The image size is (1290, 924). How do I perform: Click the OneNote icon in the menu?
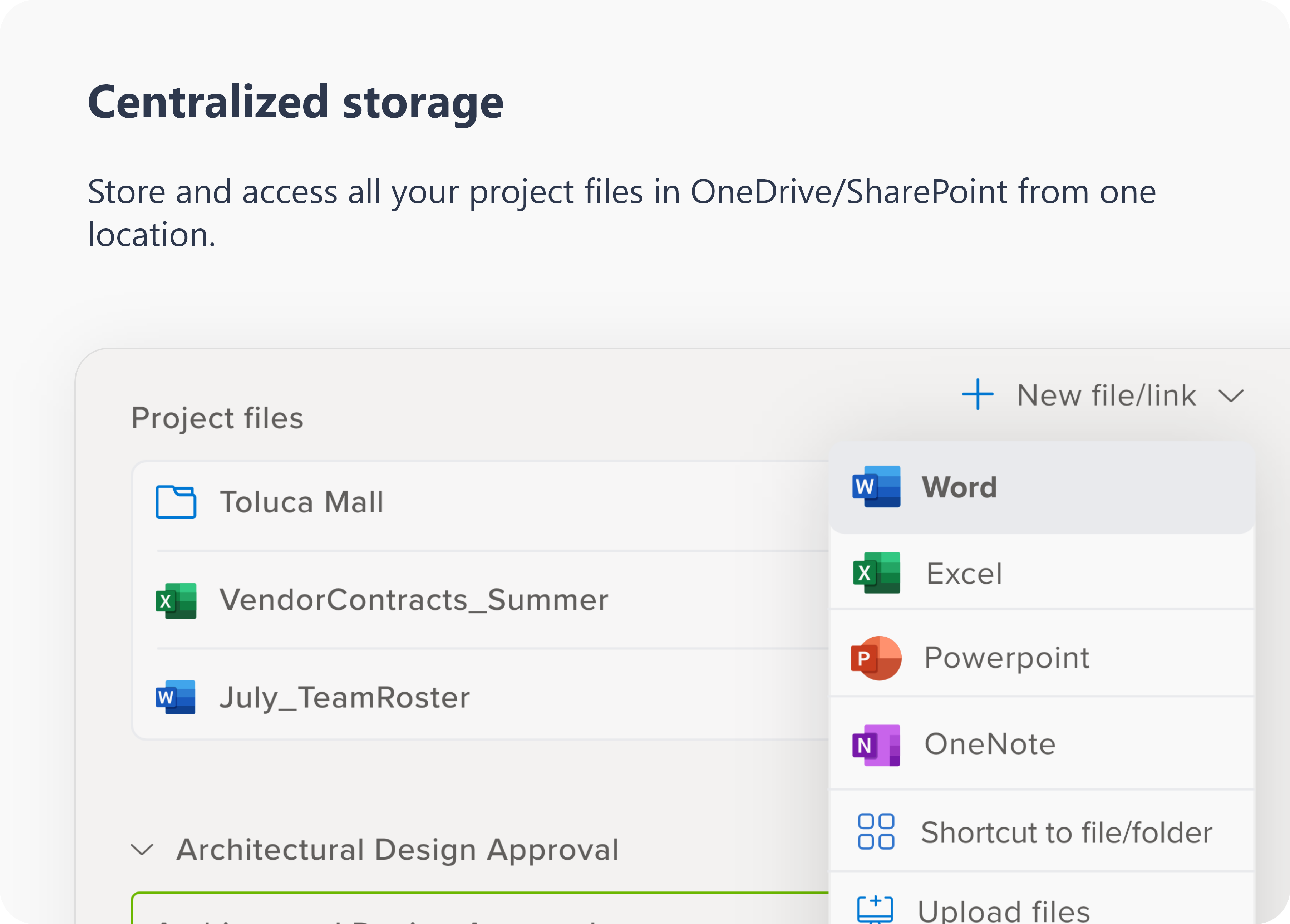pyautogui.click(x=876, y=745)
